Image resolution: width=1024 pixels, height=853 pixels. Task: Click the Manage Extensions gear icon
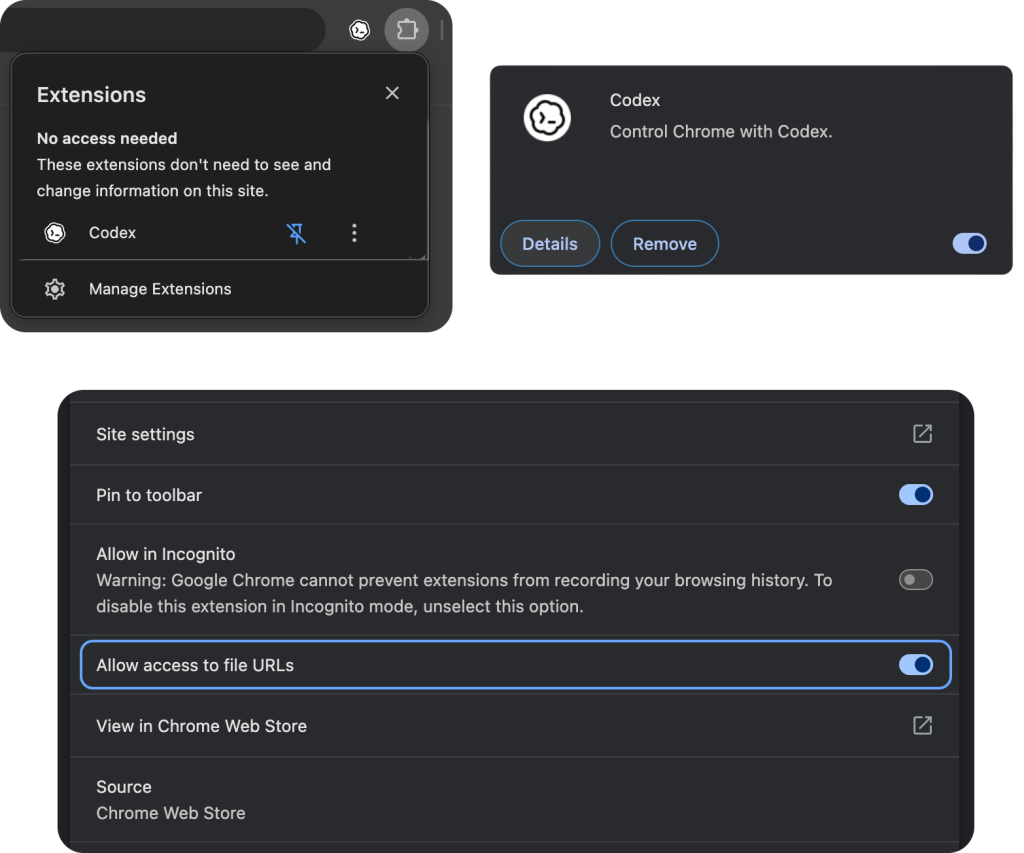click(x=55, y=289)
